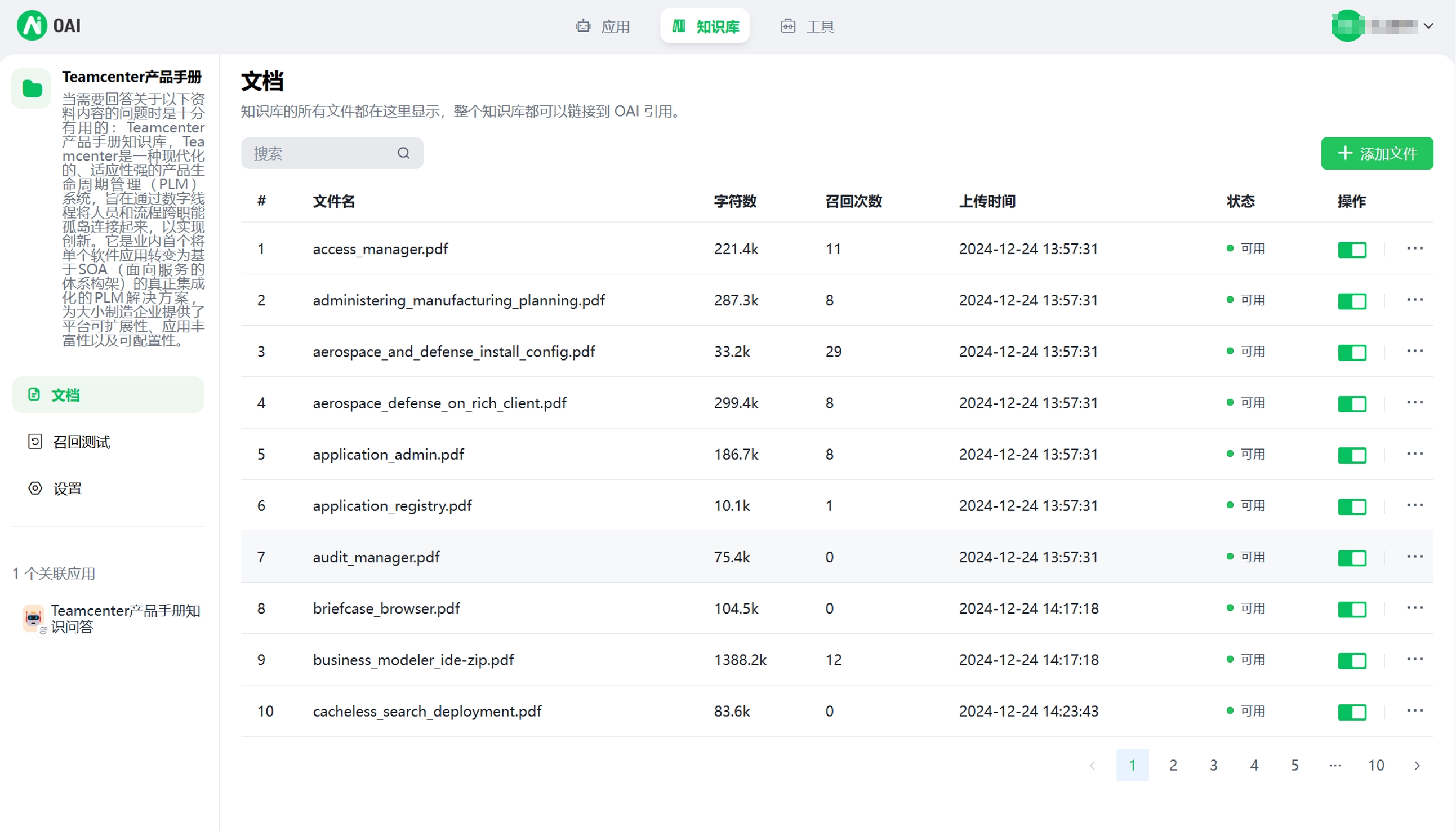Open more actions for access_manager.pdf
The width and height of the screenshot is (1456, 831).
pyautogui.click(x=1415, y=248)
